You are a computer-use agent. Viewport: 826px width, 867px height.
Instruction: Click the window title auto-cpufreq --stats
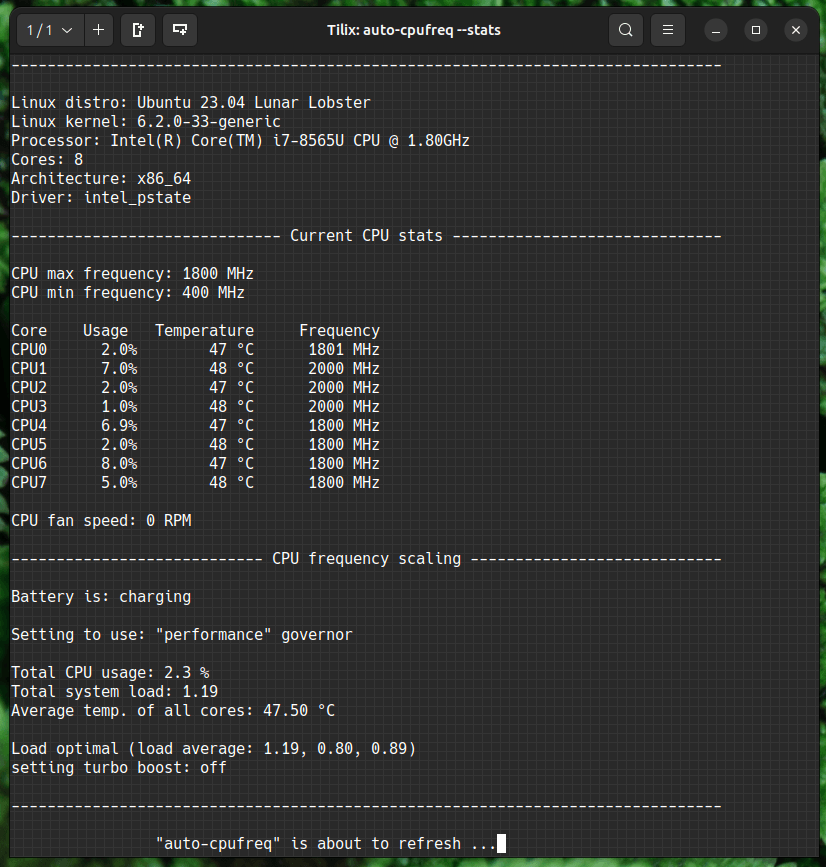pos(414,30)
